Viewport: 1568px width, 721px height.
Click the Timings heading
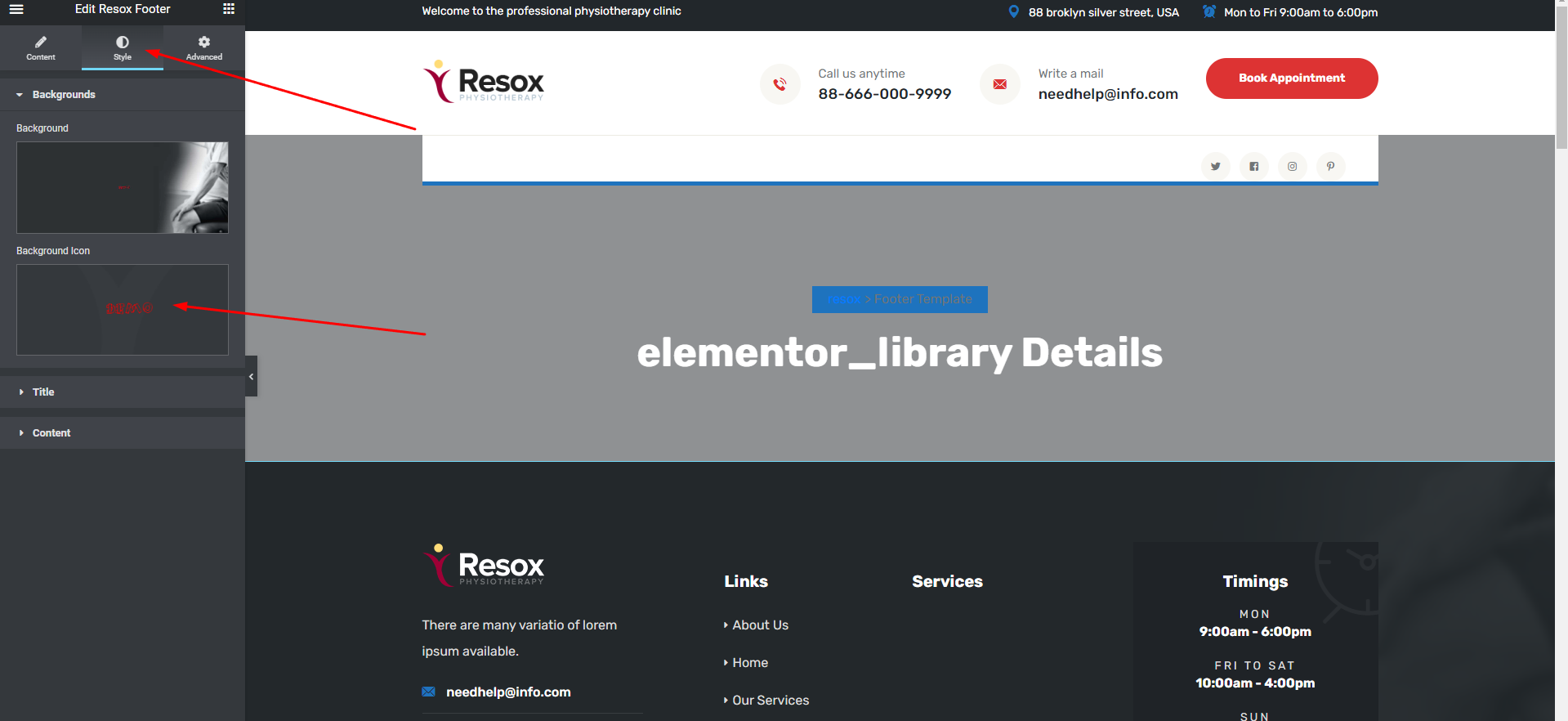[x=1255, y=581]
